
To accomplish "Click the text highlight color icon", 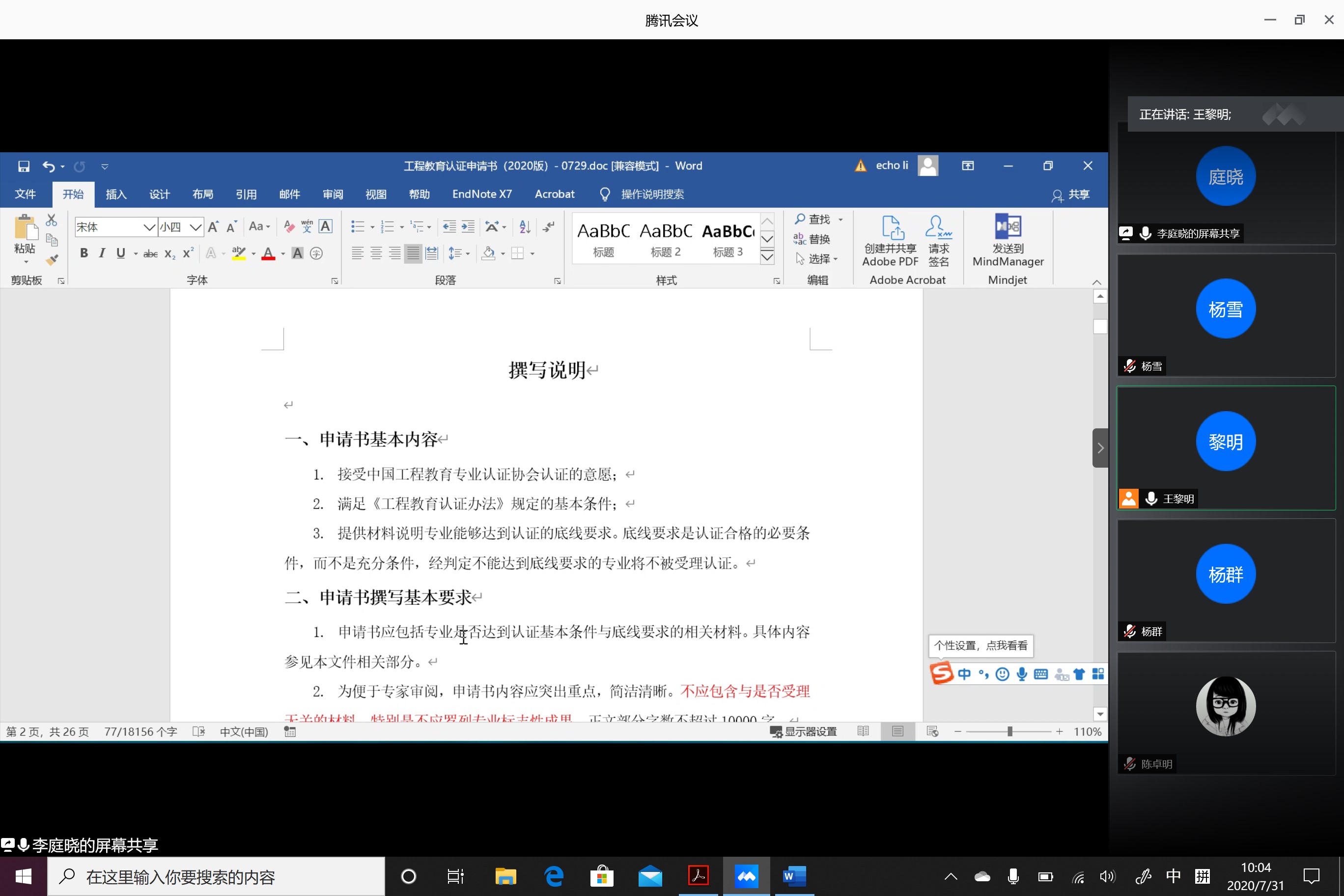I will 239,253.
